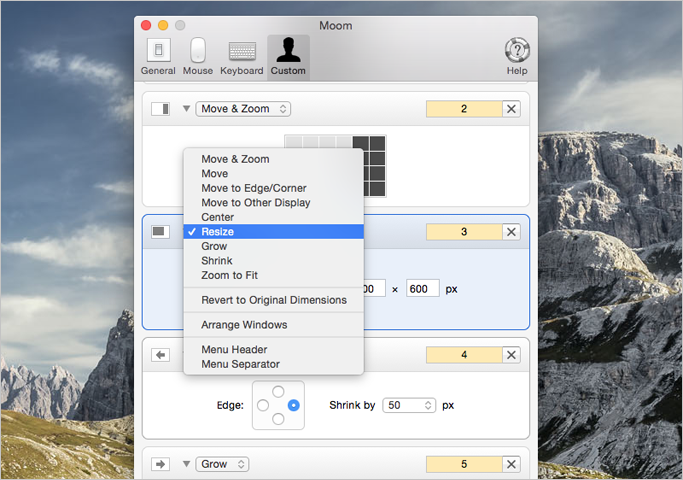The height and width of the screenshot is (480, 683).
Task: Click the shortcut field showing 2
Action: coord(464,109)
